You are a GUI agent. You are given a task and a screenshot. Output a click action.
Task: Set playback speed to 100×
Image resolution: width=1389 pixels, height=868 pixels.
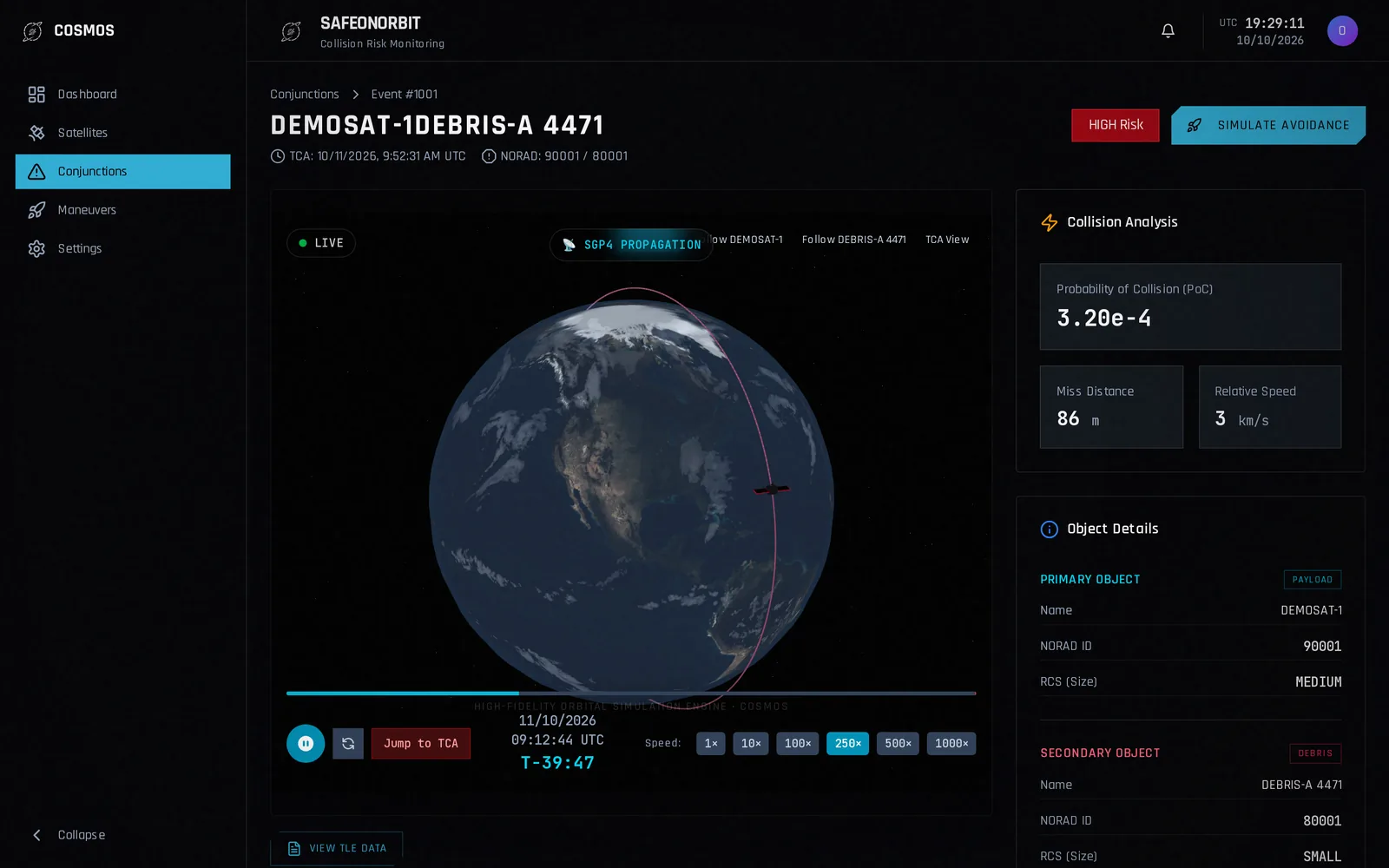(x=798, y=744)
